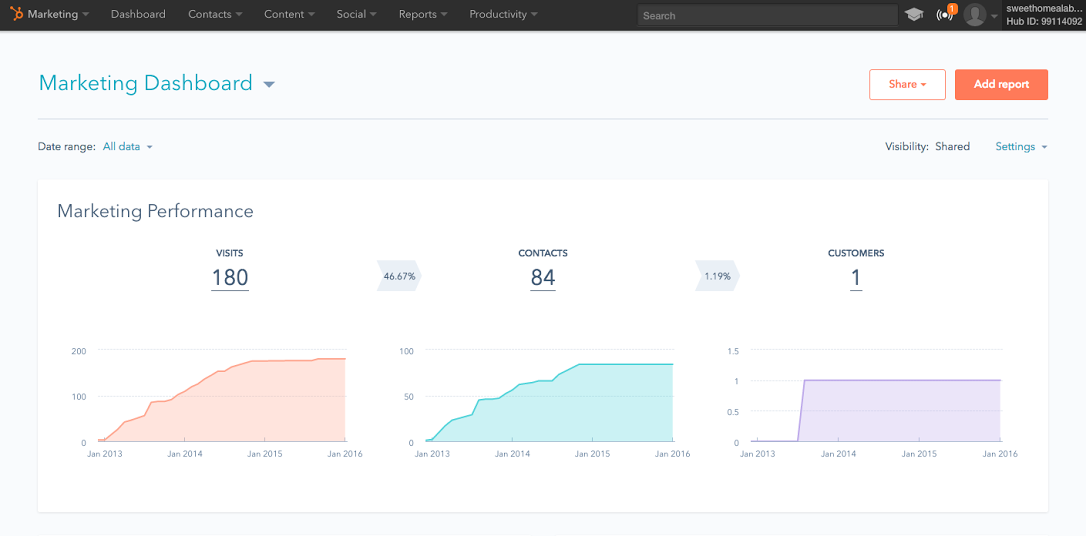Expand the Marketing Dashboard title dropdown
The width and height of the screenshot is (1086, 536).
(x=268, y=85)
